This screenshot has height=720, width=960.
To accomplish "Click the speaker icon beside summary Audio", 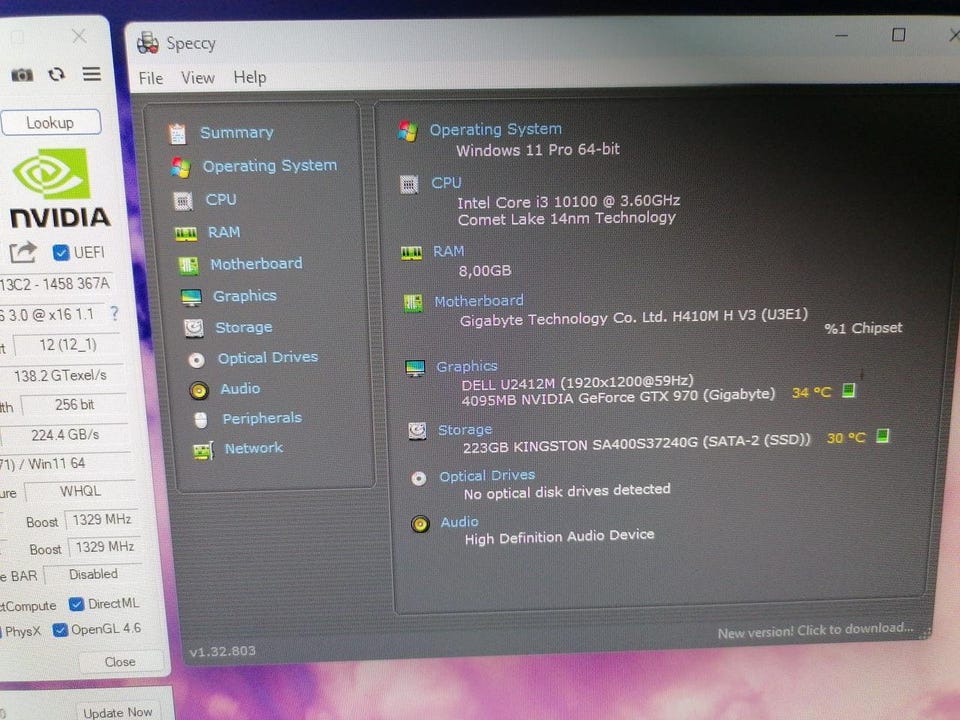I will [421, 524].
